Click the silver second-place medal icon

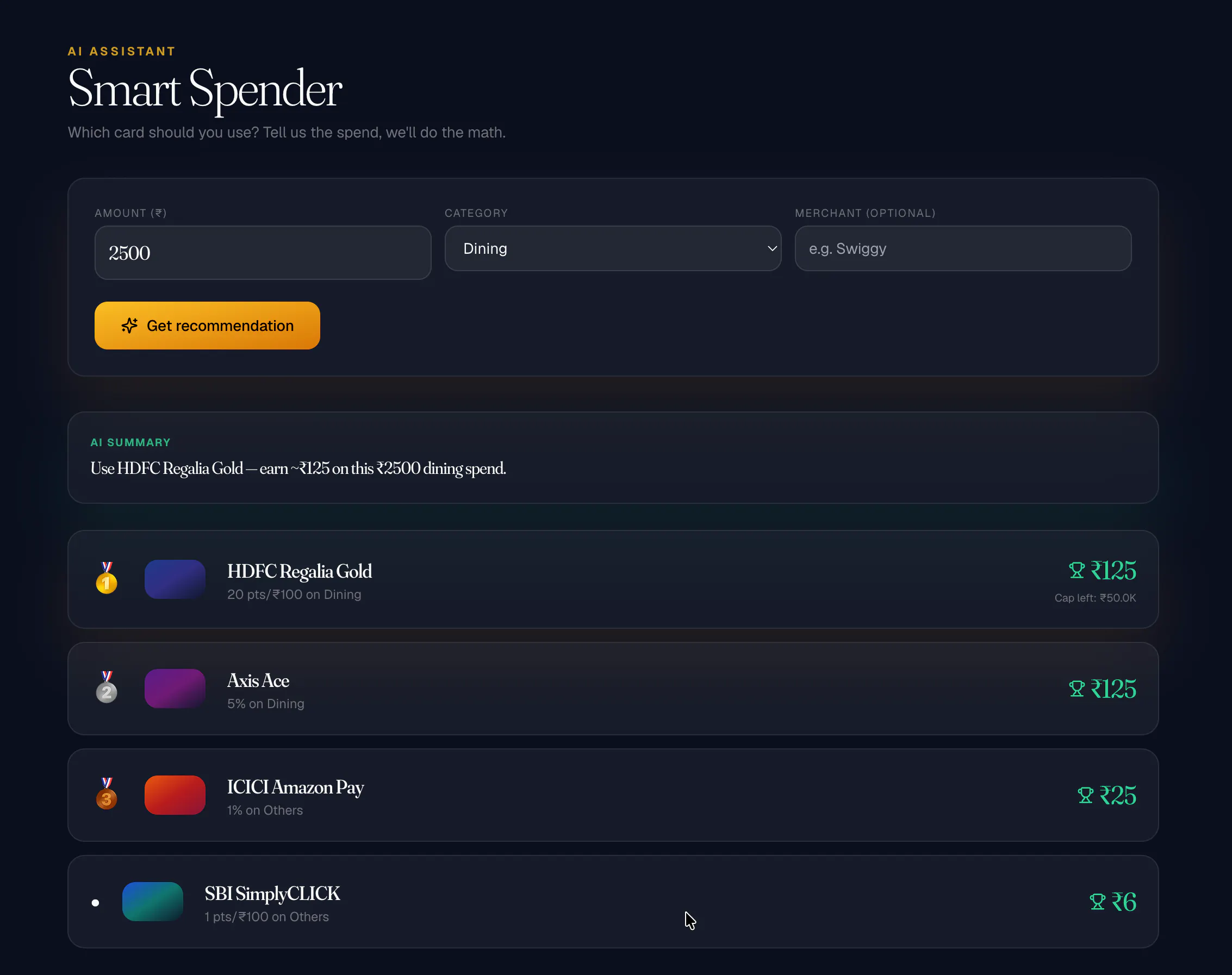coord(107,687)
